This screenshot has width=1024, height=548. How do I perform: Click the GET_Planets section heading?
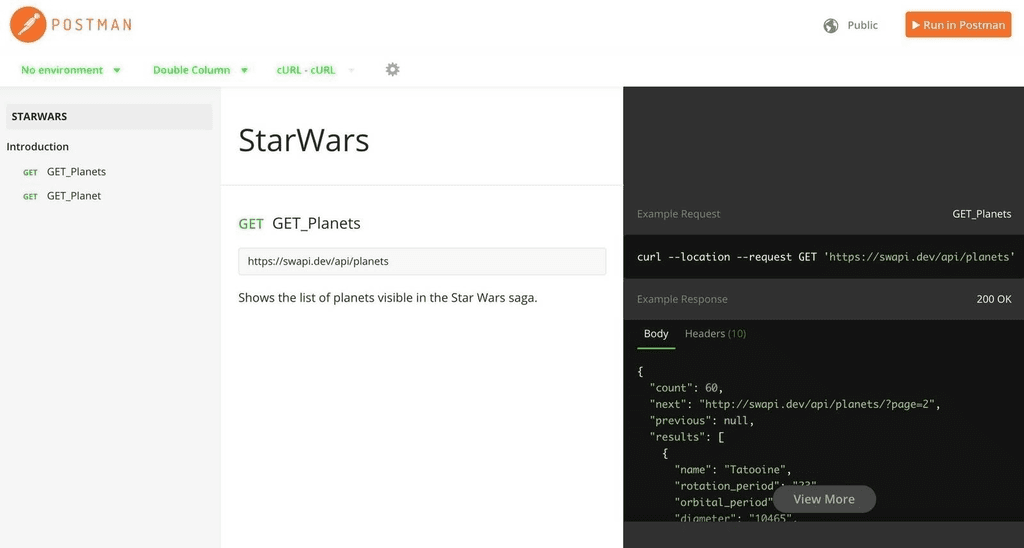[x=316, y=223]
